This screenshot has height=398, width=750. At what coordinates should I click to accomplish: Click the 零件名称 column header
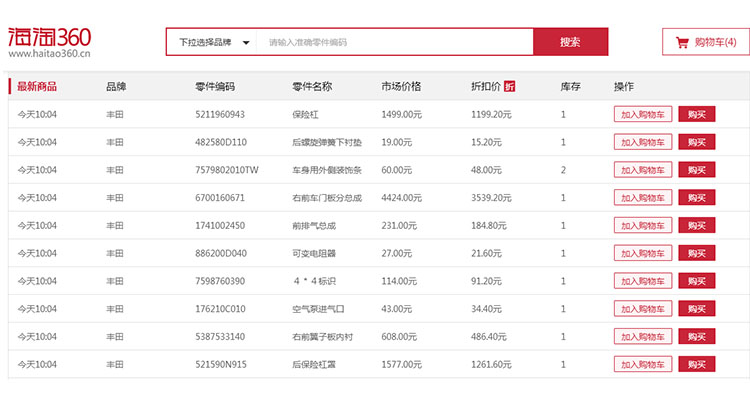(312, 87)
